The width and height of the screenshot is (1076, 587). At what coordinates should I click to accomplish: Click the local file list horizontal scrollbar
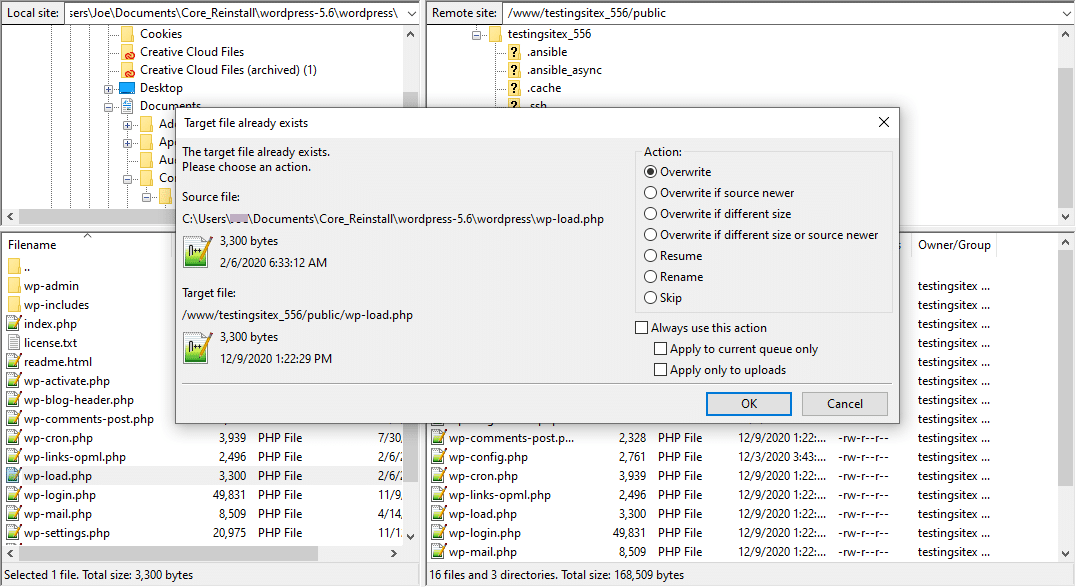pos(160,553)
